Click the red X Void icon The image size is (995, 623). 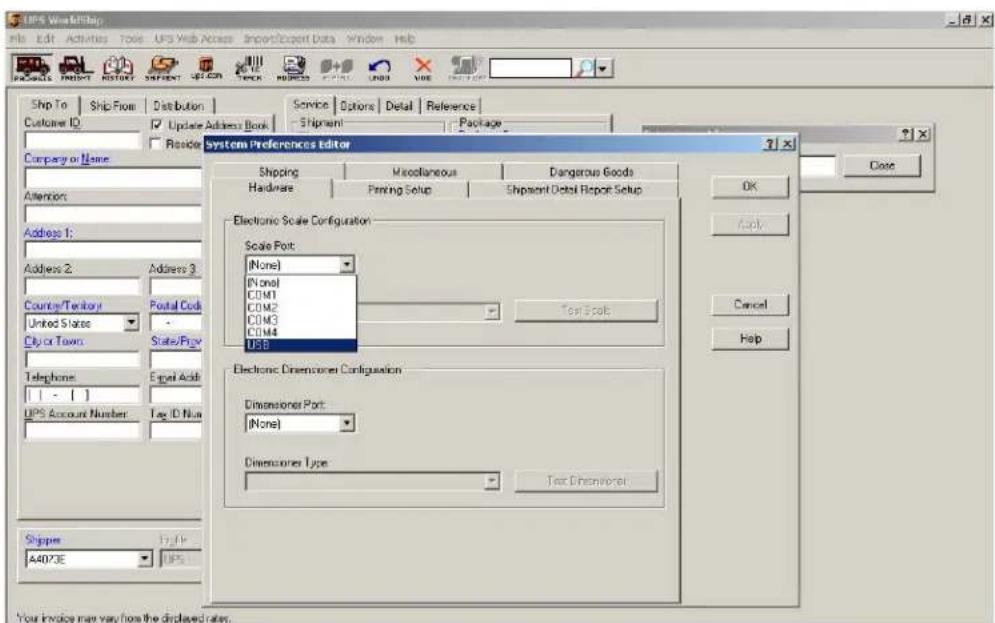[x=423, y=68]
